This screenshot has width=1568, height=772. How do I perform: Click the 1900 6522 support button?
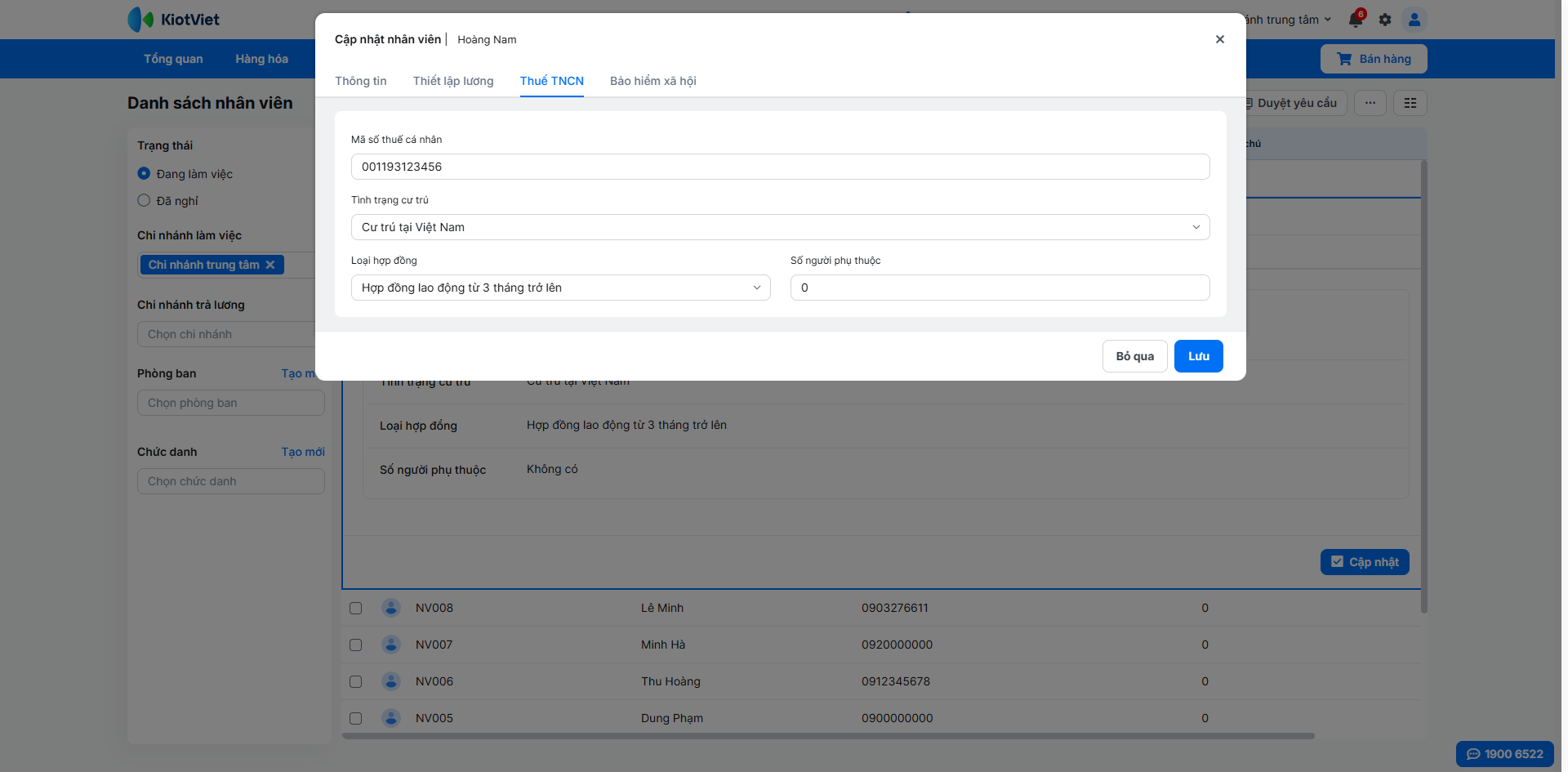point(1505,754)
